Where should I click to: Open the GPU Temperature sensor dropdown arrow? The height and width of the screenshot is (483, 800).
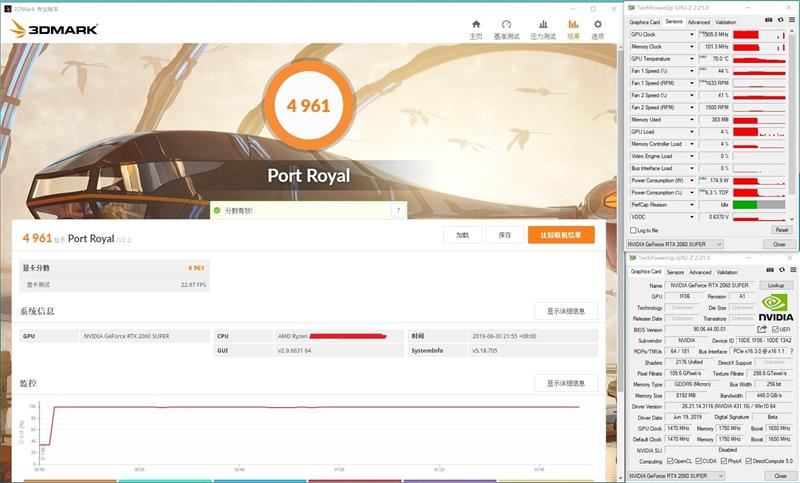(692, 59)
